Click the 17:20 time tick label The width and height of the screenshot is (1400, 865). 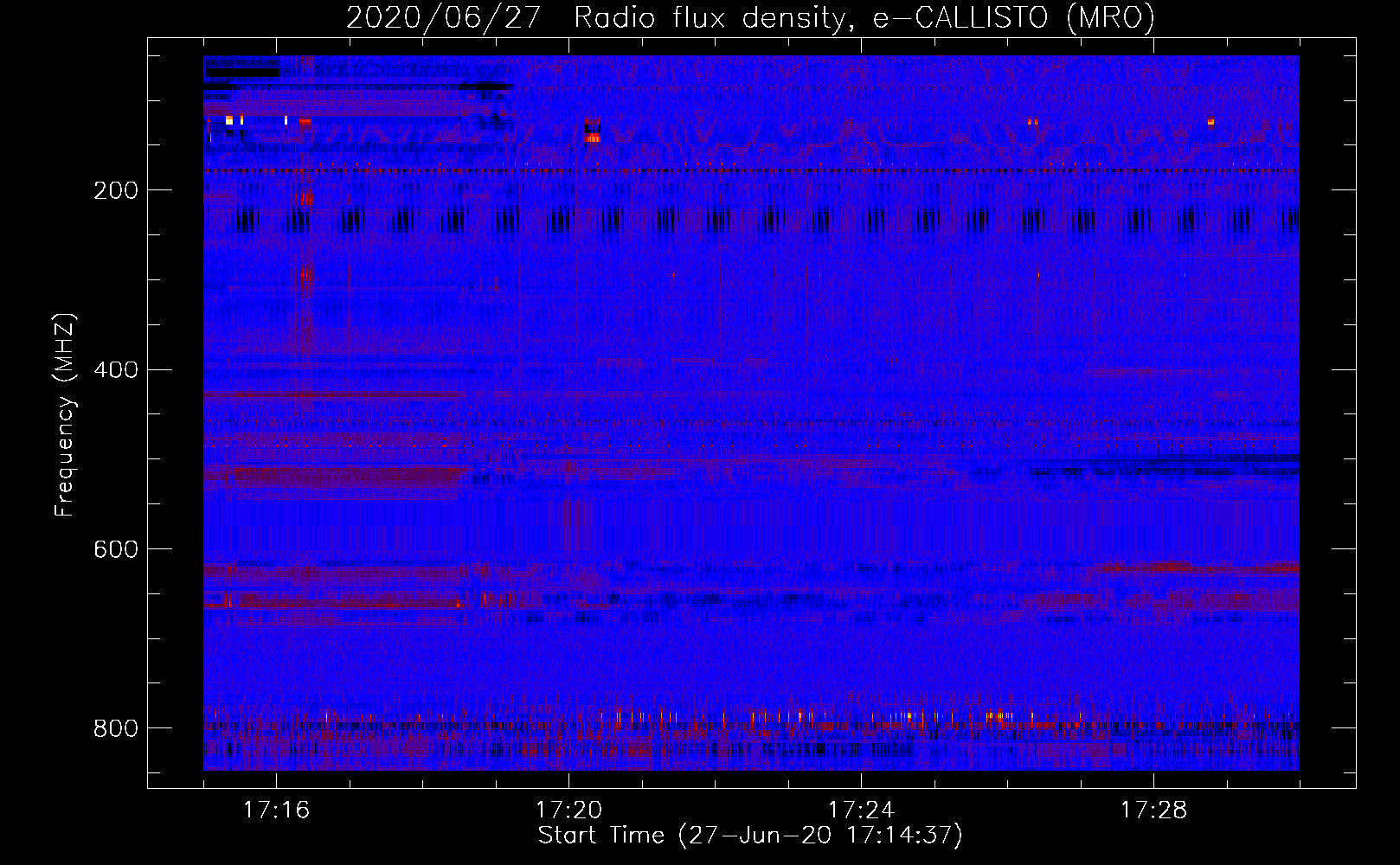pyautogui.click(x=568, y=810)
